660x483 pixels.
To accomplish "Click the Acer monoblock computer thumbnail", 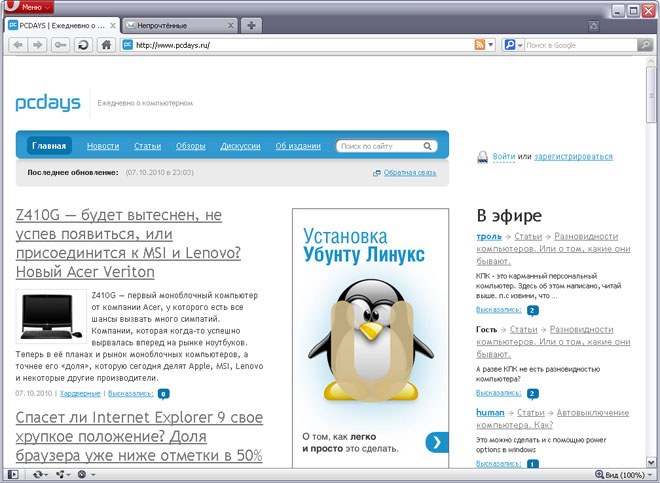I will pos(51,316).
